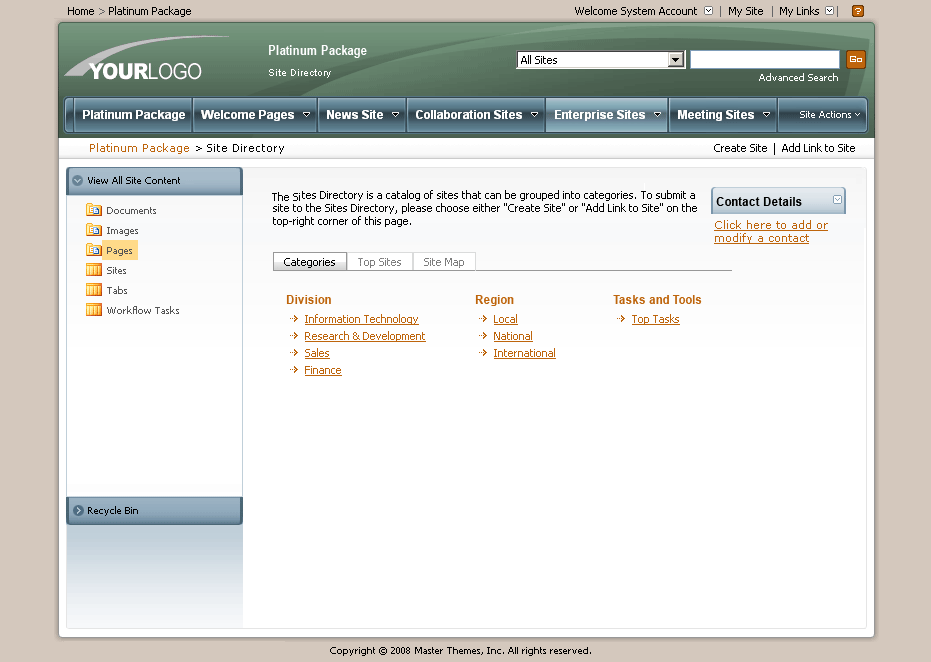
Task: View the Site Map tab
Action: 444,261
